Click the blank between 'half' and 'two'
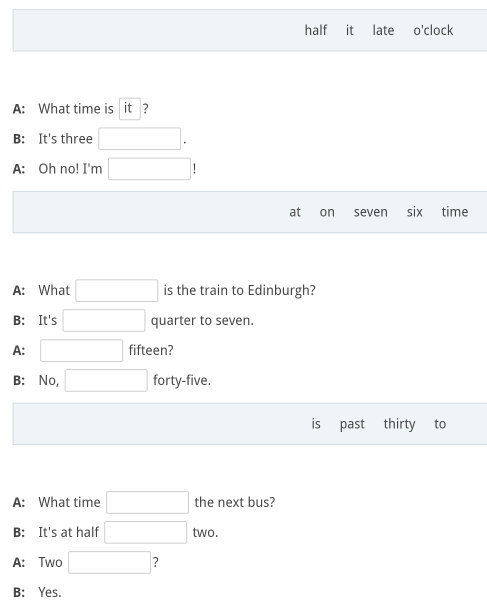The image size is (487, 614). point(146,532)
